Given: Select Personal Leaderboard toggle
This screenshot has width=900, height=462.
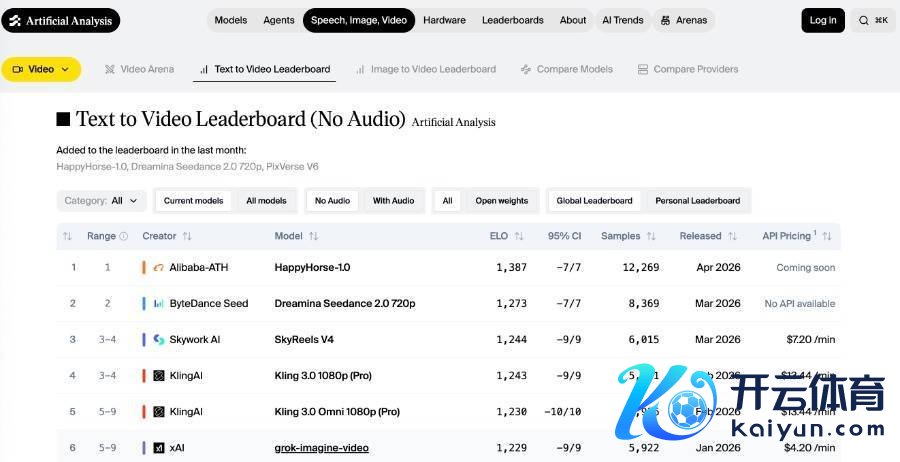Looking at the screenshot, I should coord(697,201).
